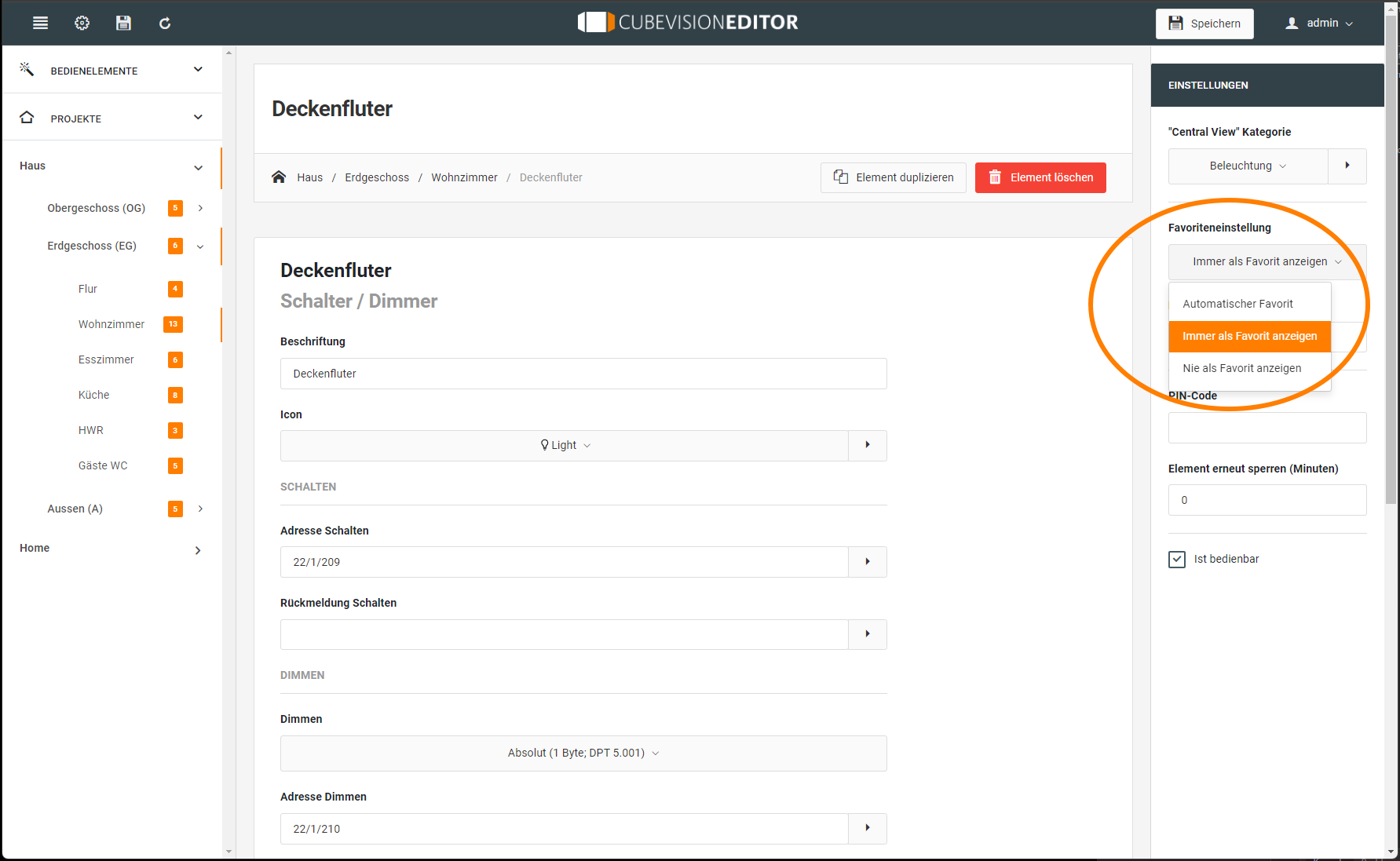1400x861 pixels.
Task: Open Gäste WC room in sidebar
Action: 103,465
